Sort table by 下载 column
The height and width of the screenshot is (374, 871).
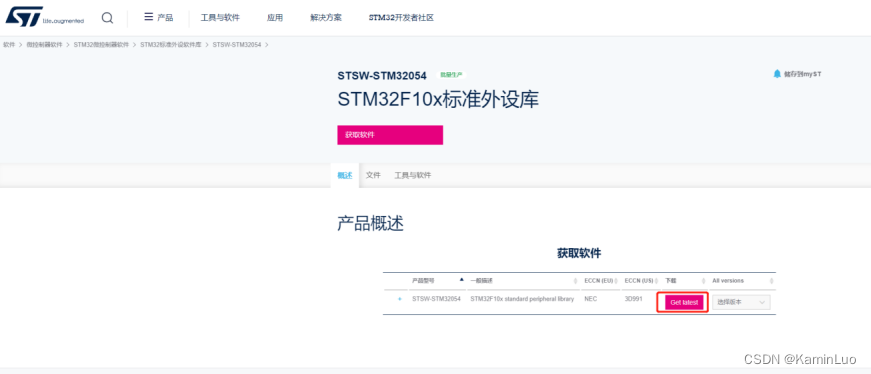pyautogui.click(x=685, y=281)
